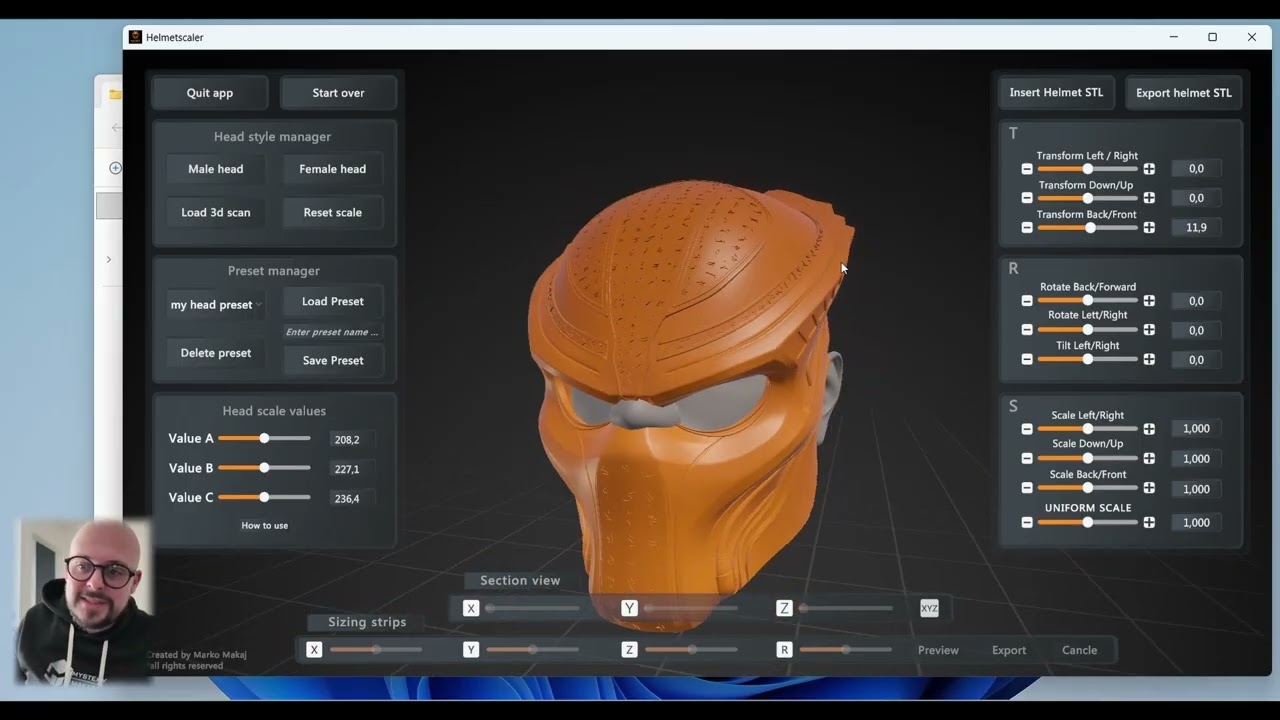The height and width of the screenshot is (720, 1280).
Task: Click minus icon for Tilt Left/Right
Action: click(1027, 359)
